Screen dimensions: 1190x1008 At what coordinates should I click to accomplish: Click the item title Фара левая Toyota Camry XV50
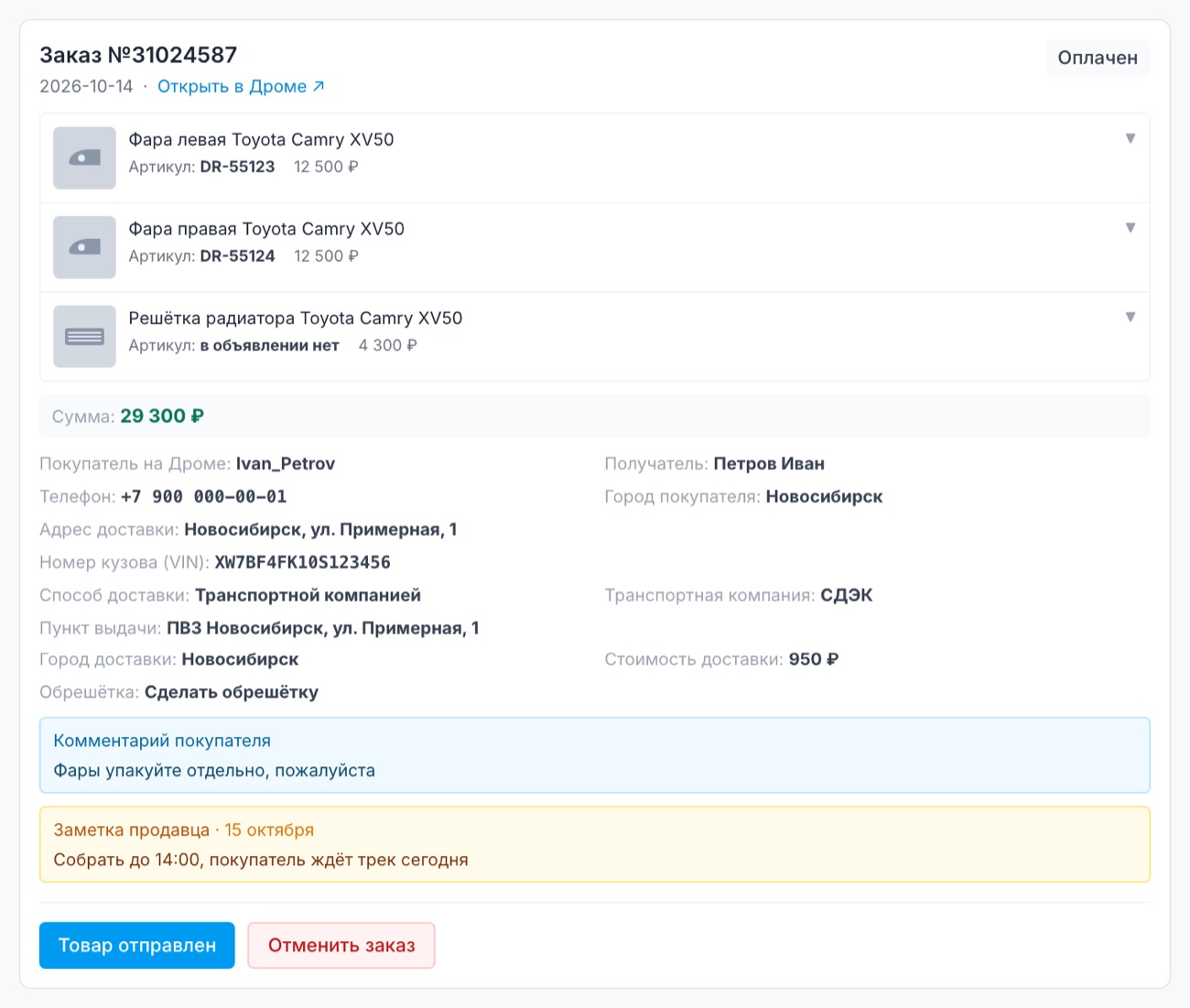261,139
